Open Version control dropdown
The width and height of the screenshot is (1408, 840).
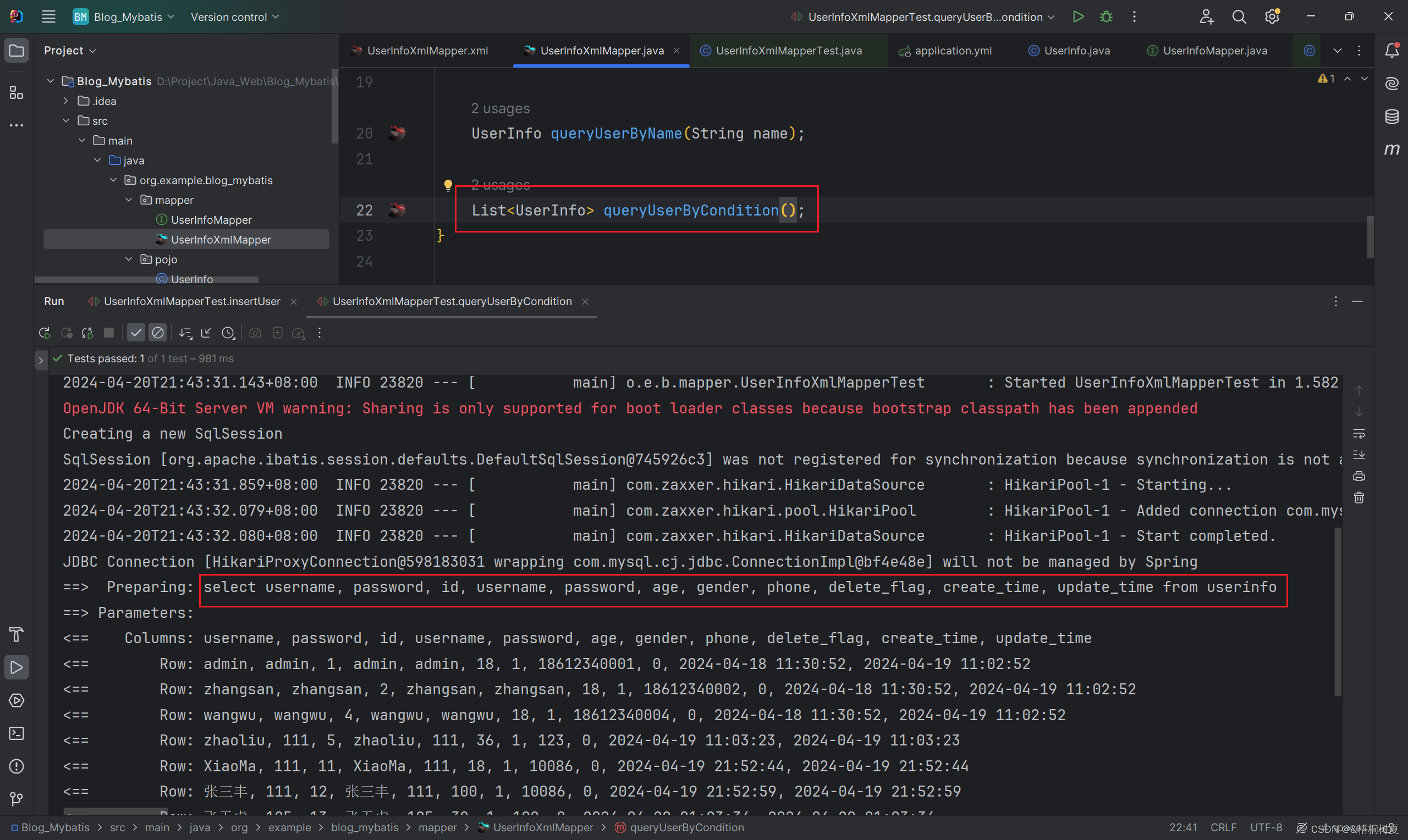(x=235, y=17)
